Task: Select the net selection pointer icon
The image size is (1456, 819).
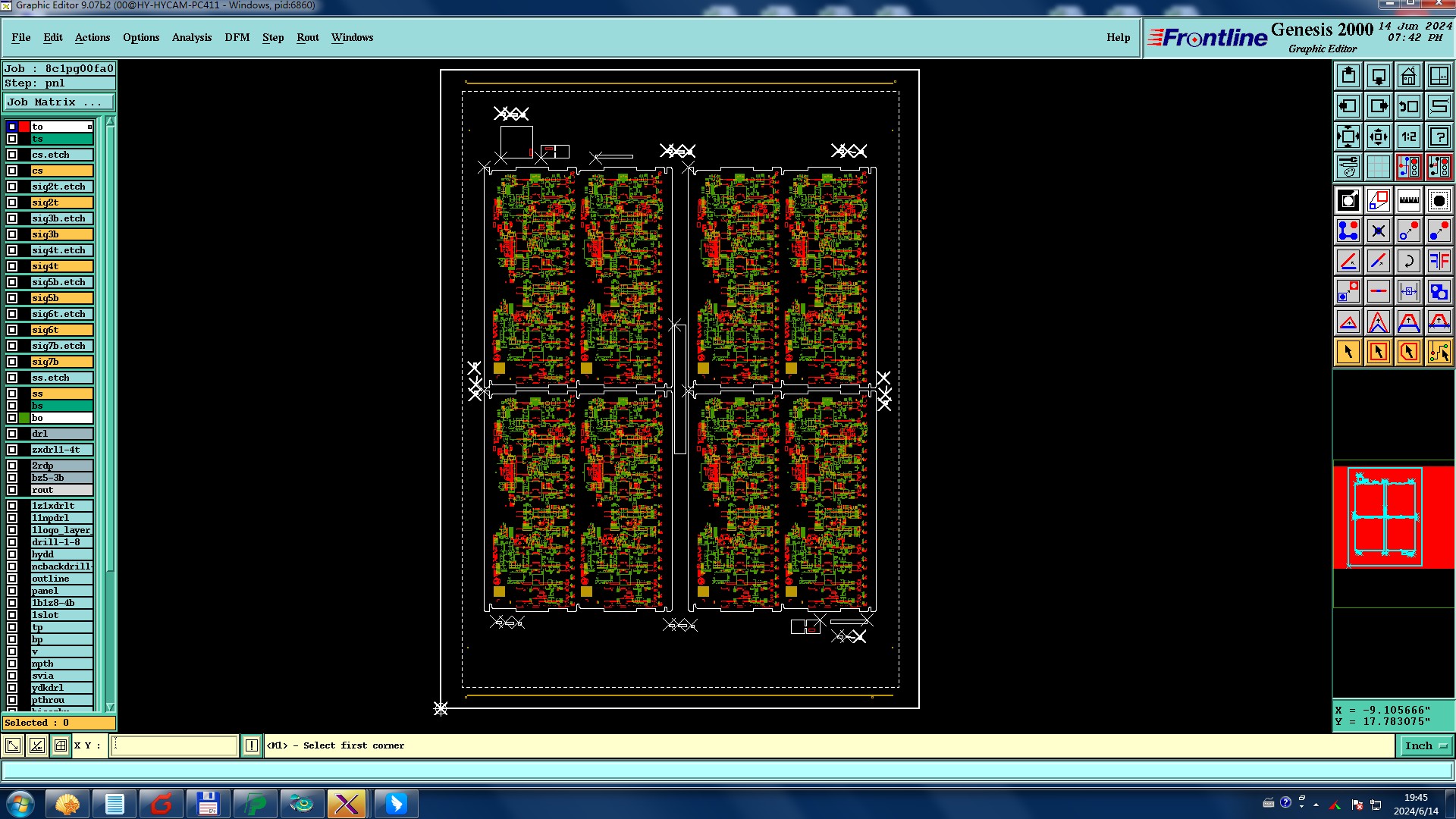Action: point(1439,353)
